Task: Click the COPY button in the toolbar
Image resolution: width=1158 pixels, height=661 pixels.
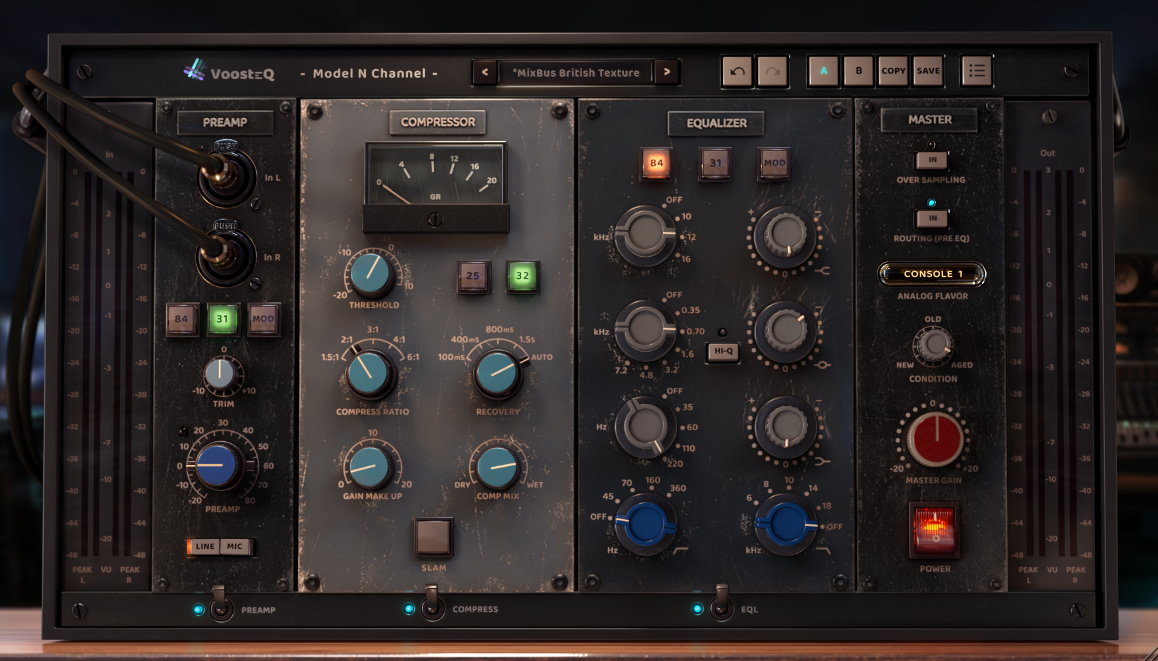Action: (892, 70)
